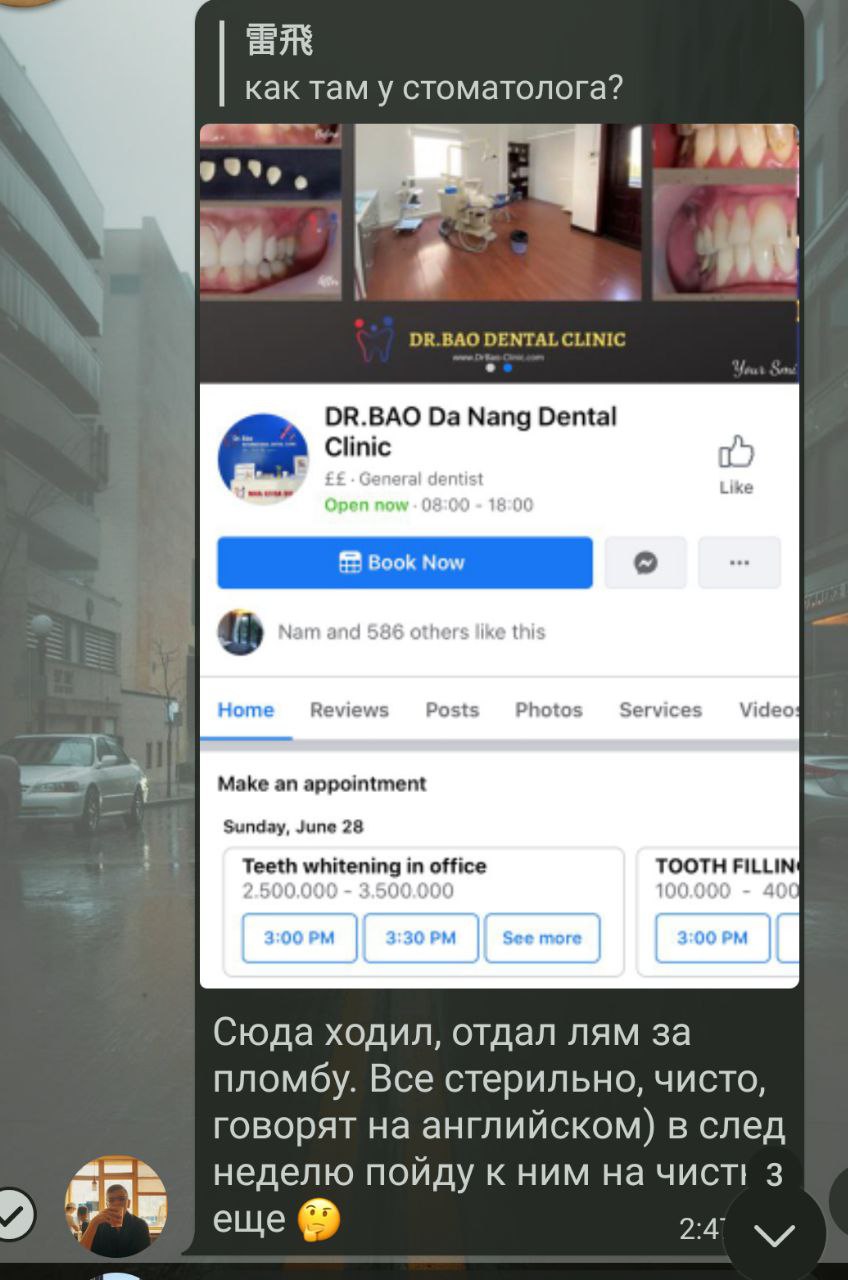
Task: Switch to the Photos tab
Action: (x=548, y=710)
